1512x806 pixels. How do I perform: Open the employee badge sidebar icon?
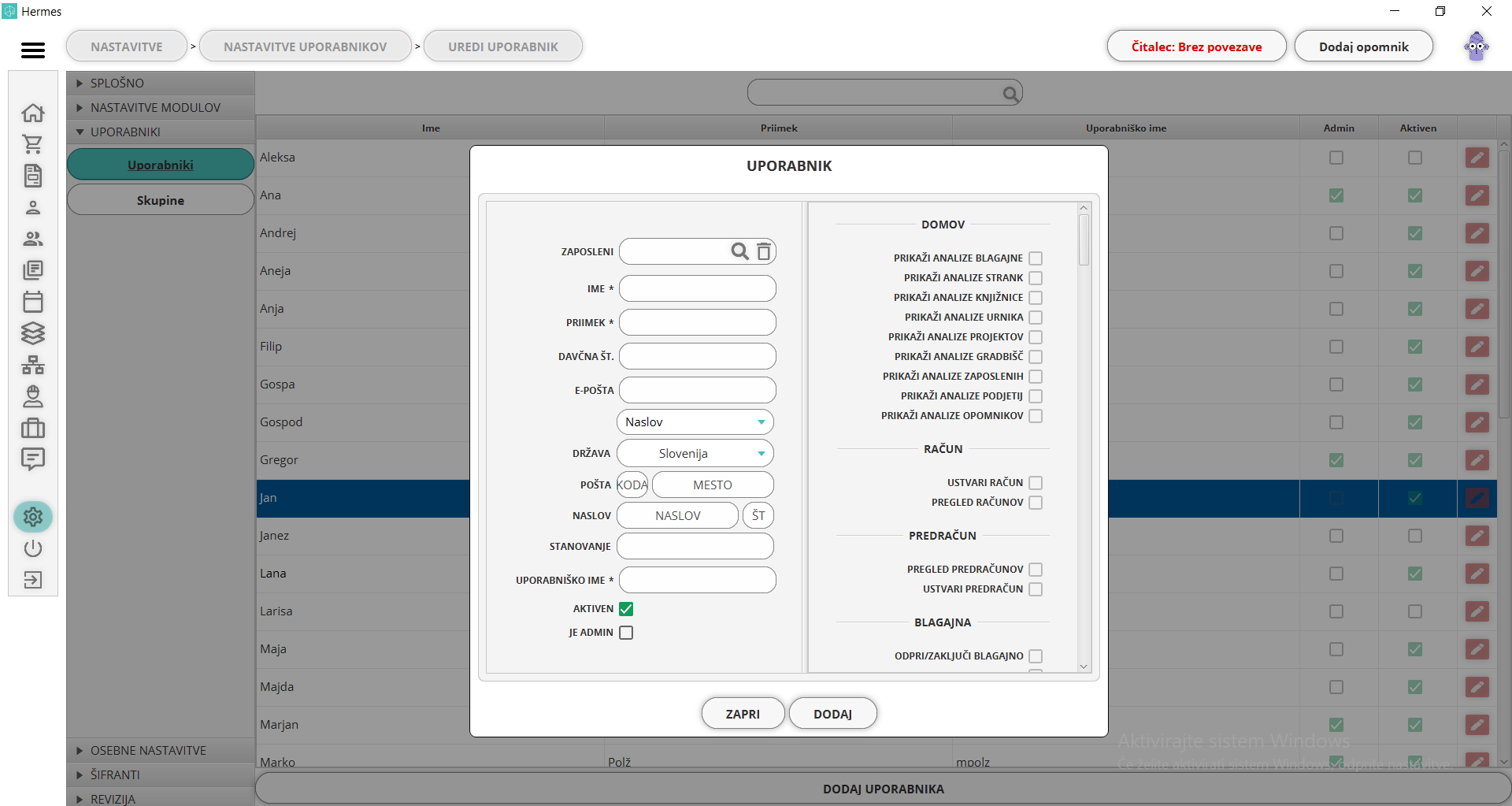[33, 396]
